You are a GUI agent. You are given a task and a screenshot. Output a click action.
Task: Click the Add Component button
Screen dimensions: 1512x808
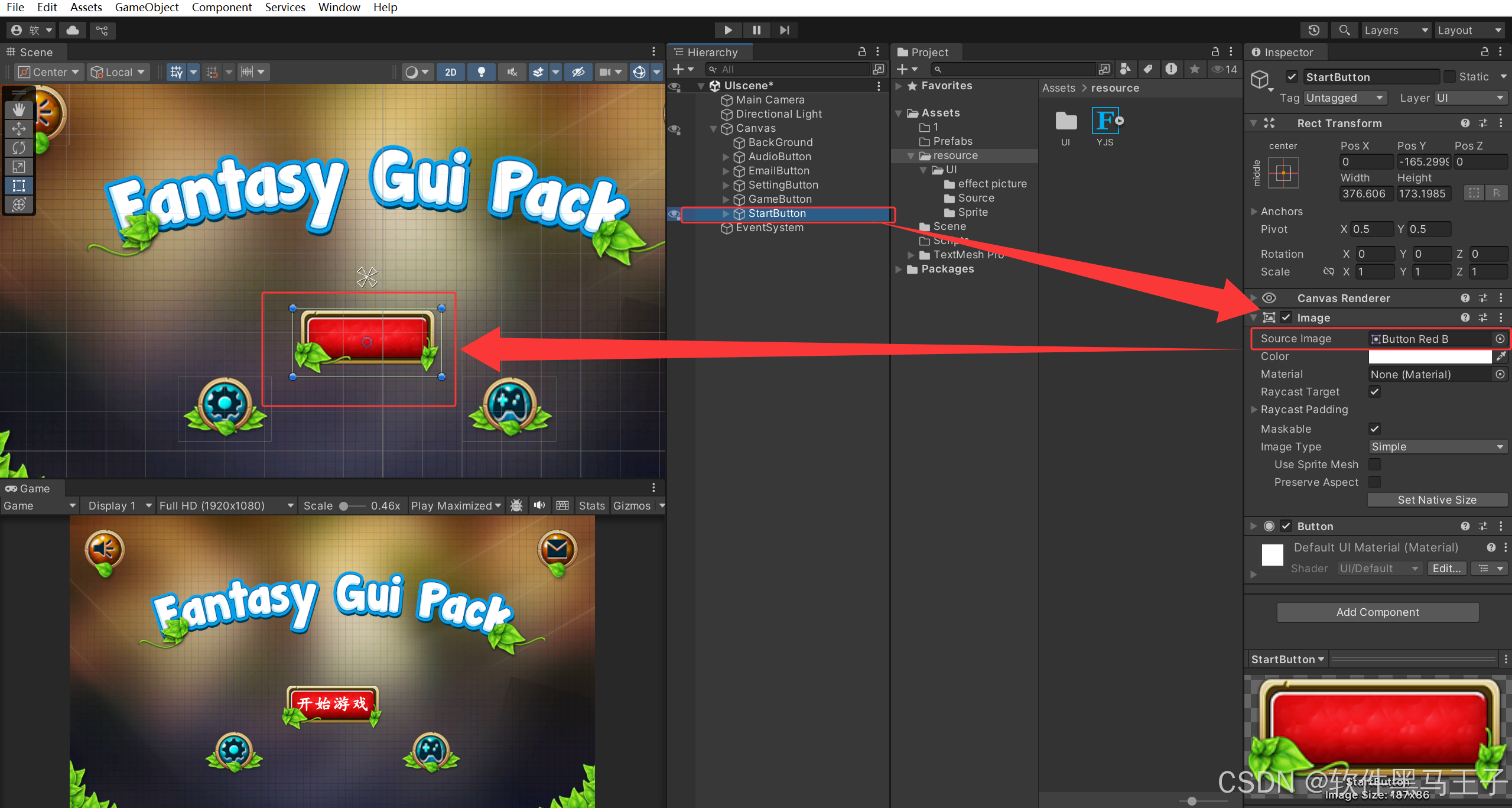point(1377,612)
